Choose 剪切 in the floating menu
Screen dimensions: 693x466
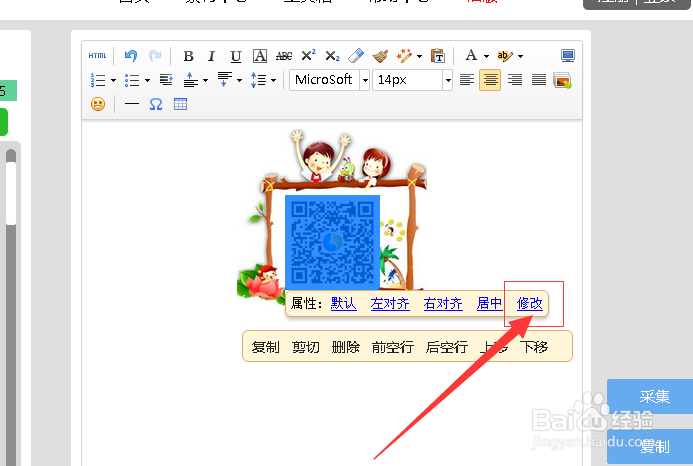point(305,347)
